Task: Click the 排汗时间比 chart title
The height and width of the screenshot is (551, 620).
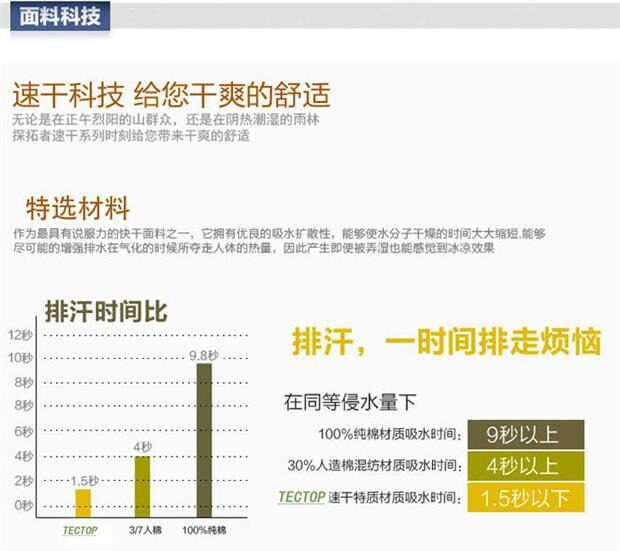Action: [x=106, y=311]
